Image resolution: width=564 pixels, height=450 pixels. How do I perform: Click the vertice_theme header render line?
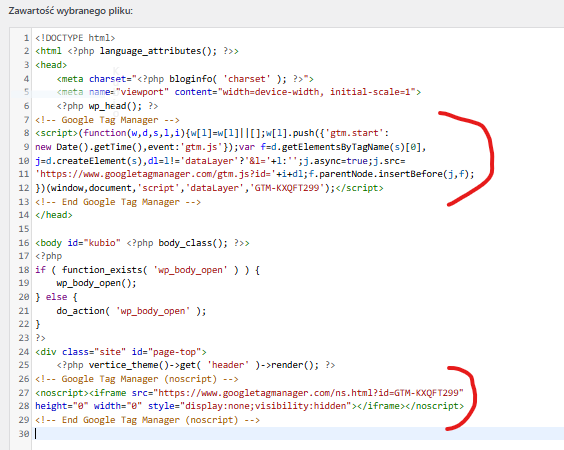pos(196,365)
